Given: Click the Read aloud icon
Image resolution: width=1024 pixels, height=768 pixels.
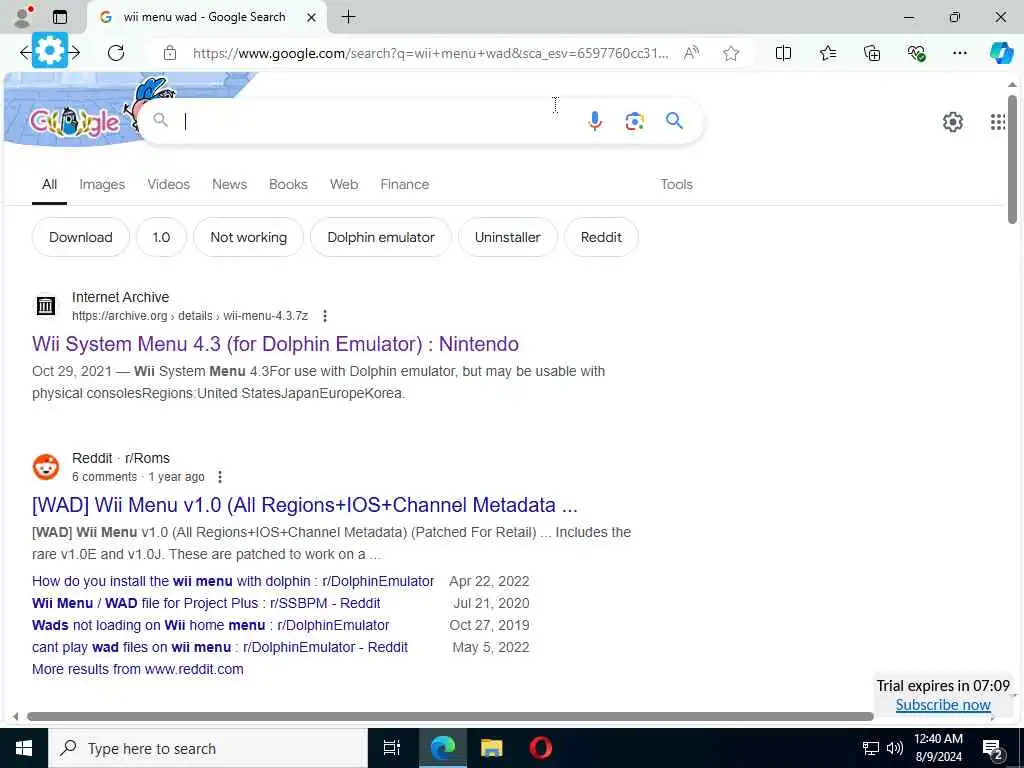Looking at the screenshot, I should [x=691, y=53].
